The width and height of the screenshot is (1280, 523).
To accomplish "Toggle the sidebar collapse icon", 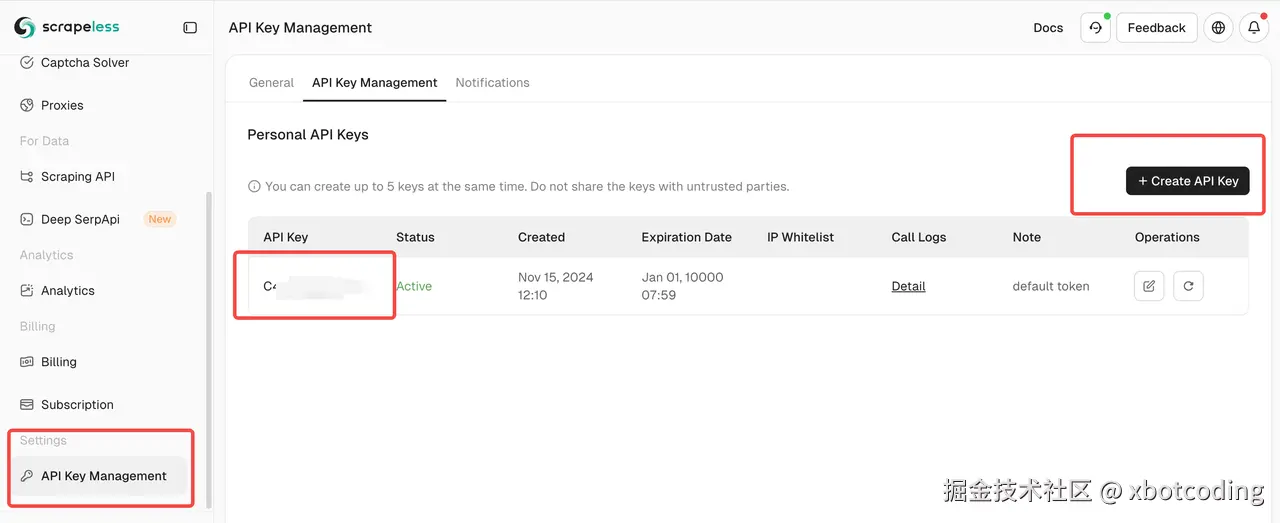I will coord(190,28).
